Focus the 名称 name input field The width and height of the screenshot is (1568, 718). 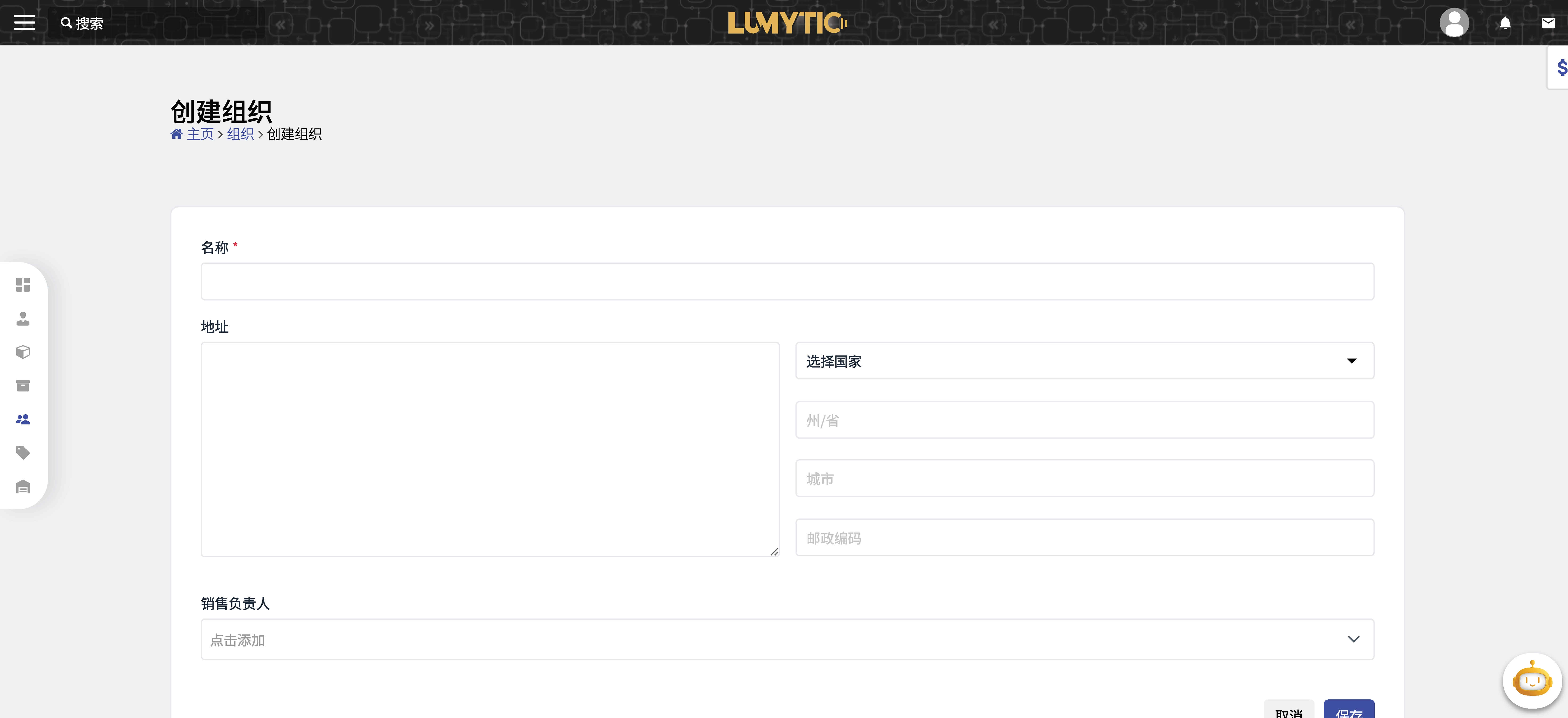[x=787, y=281]
